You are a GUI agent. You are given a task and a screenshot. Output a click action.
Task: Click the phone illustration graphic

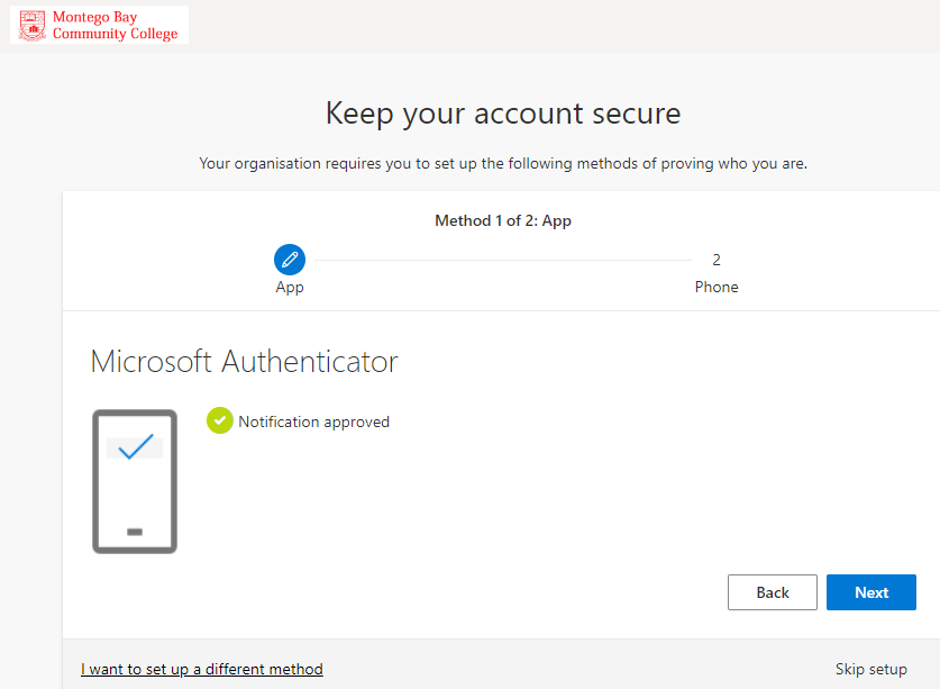point(135,482)
